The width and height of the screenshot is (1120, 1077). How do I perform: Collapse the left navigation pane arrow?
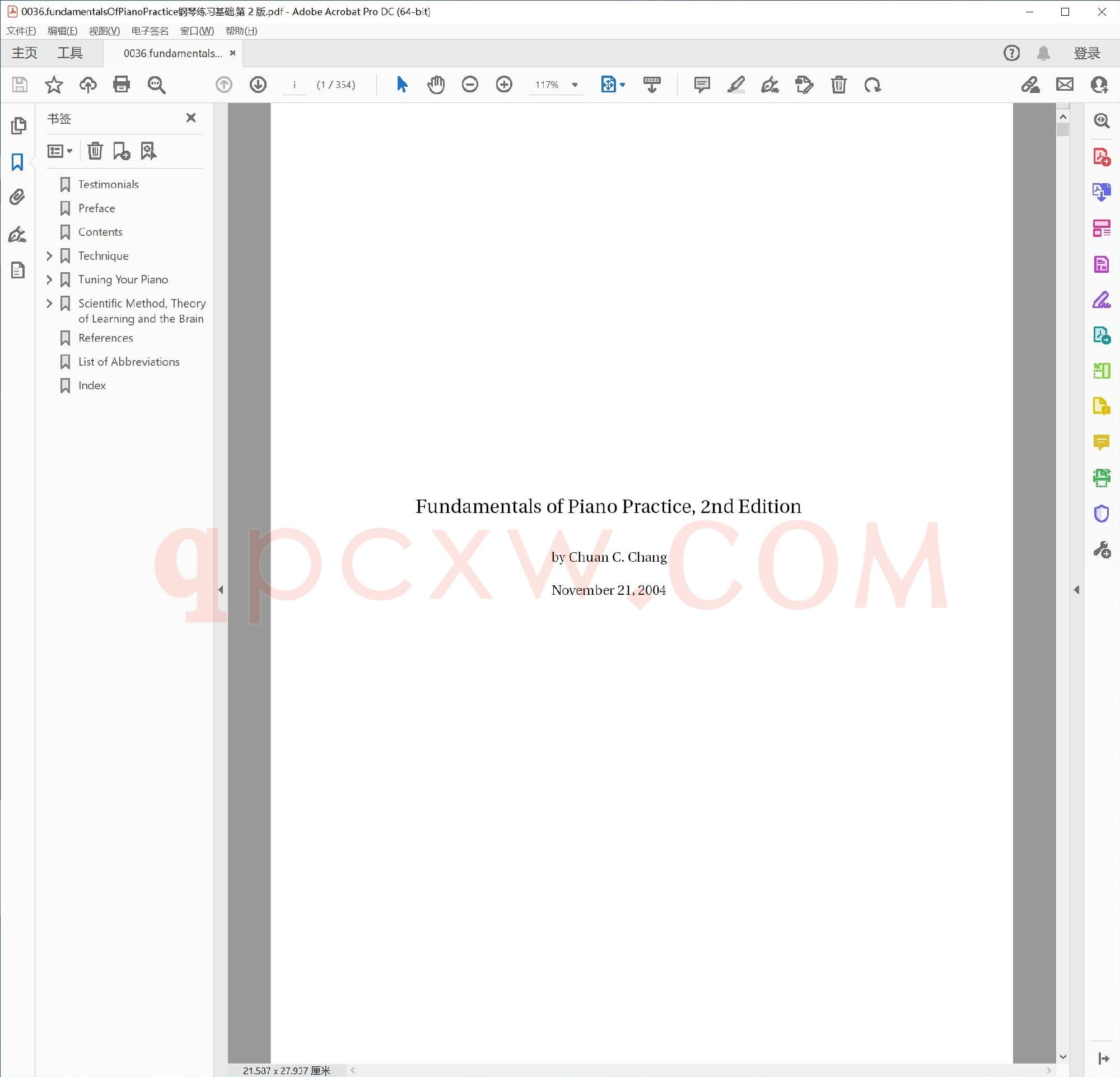click(221, 590)
